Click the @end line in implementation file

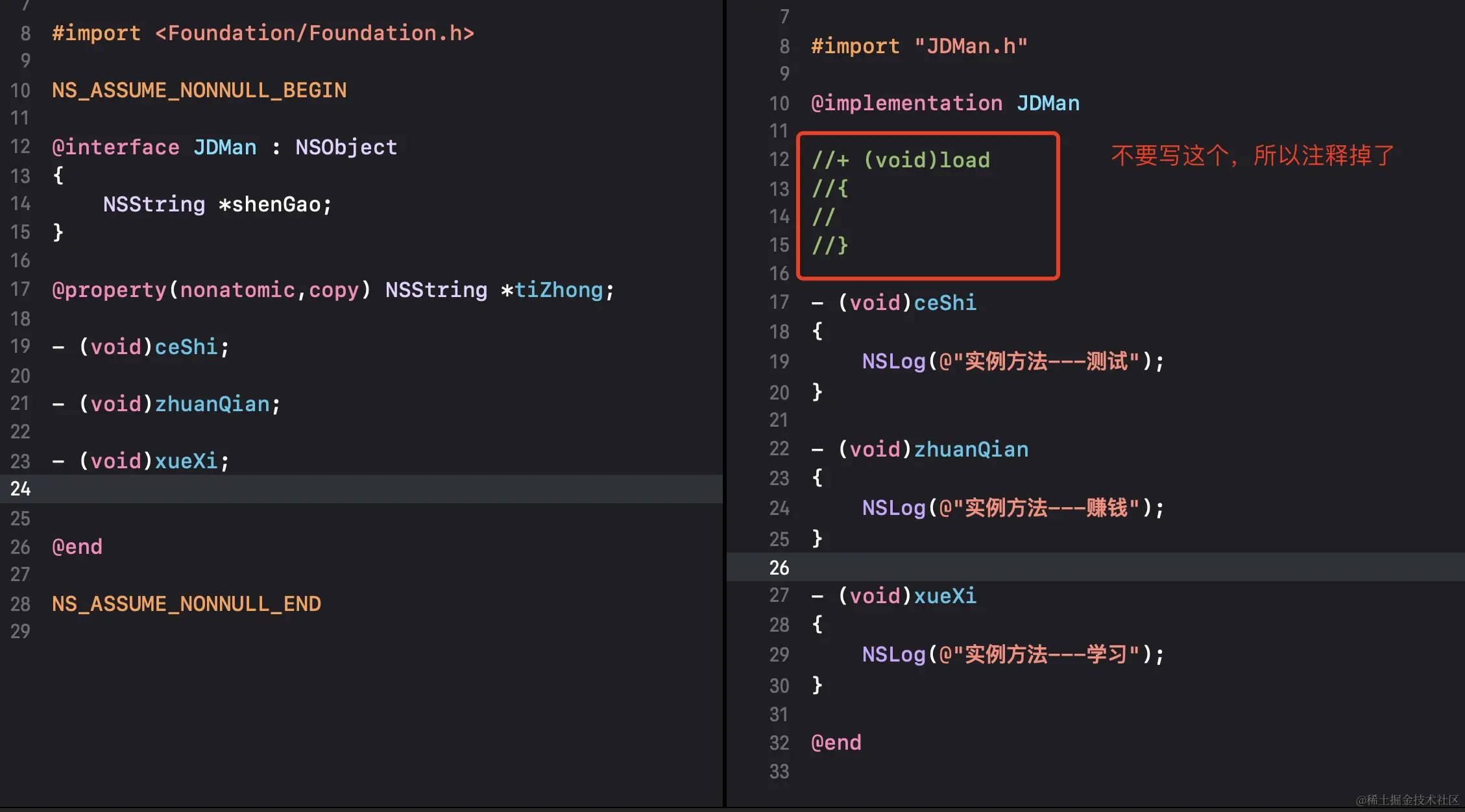(836, 743)
